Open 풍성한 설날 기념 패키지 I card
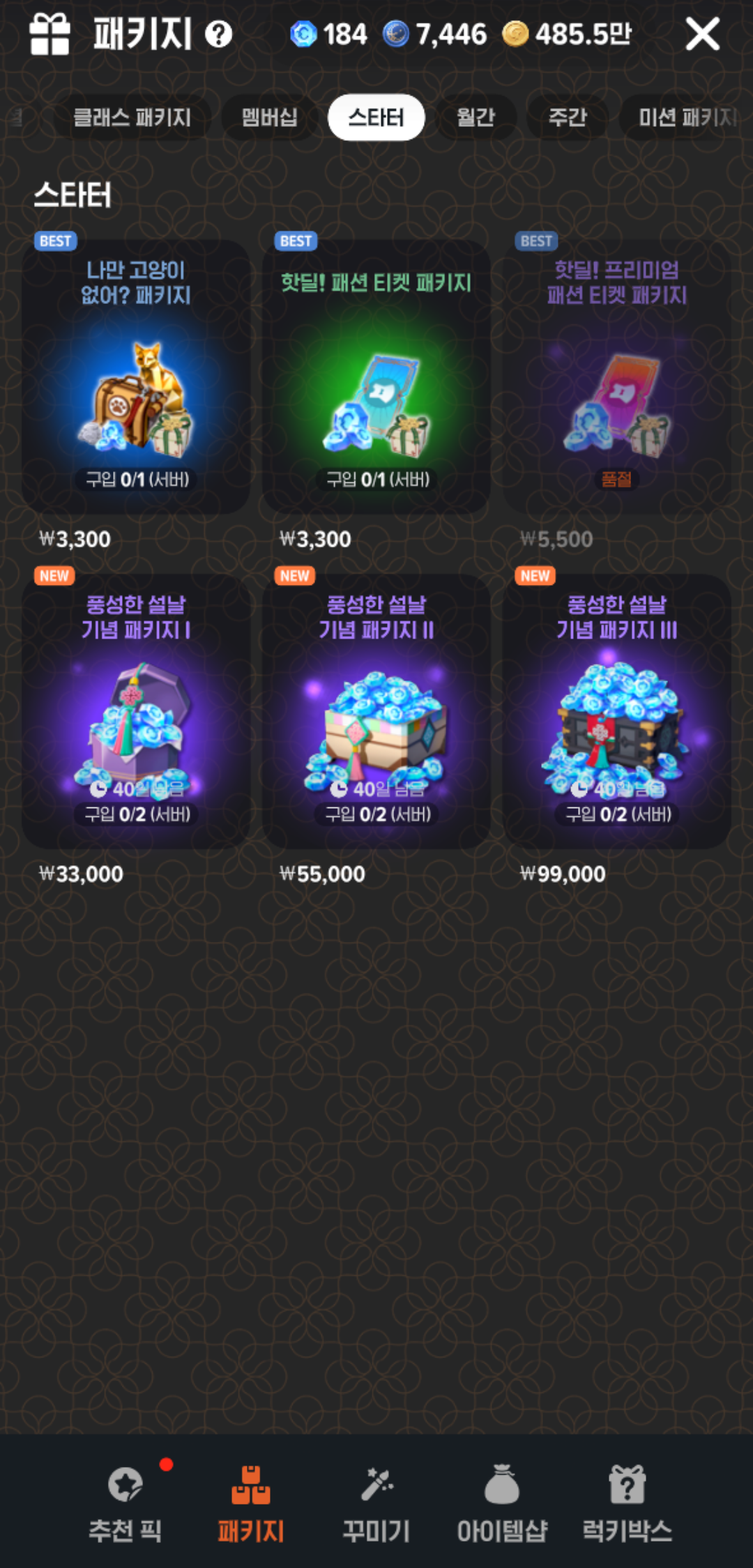Image resolution: width=753 pixels, height=1568 pixels. coord(136,712)
